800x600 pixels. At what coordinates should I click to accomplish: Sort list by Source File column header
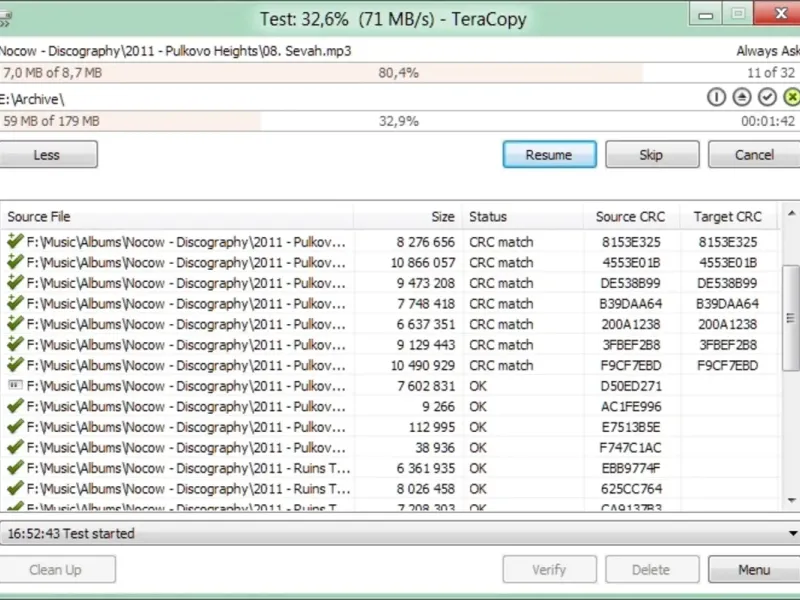[177, 216]
